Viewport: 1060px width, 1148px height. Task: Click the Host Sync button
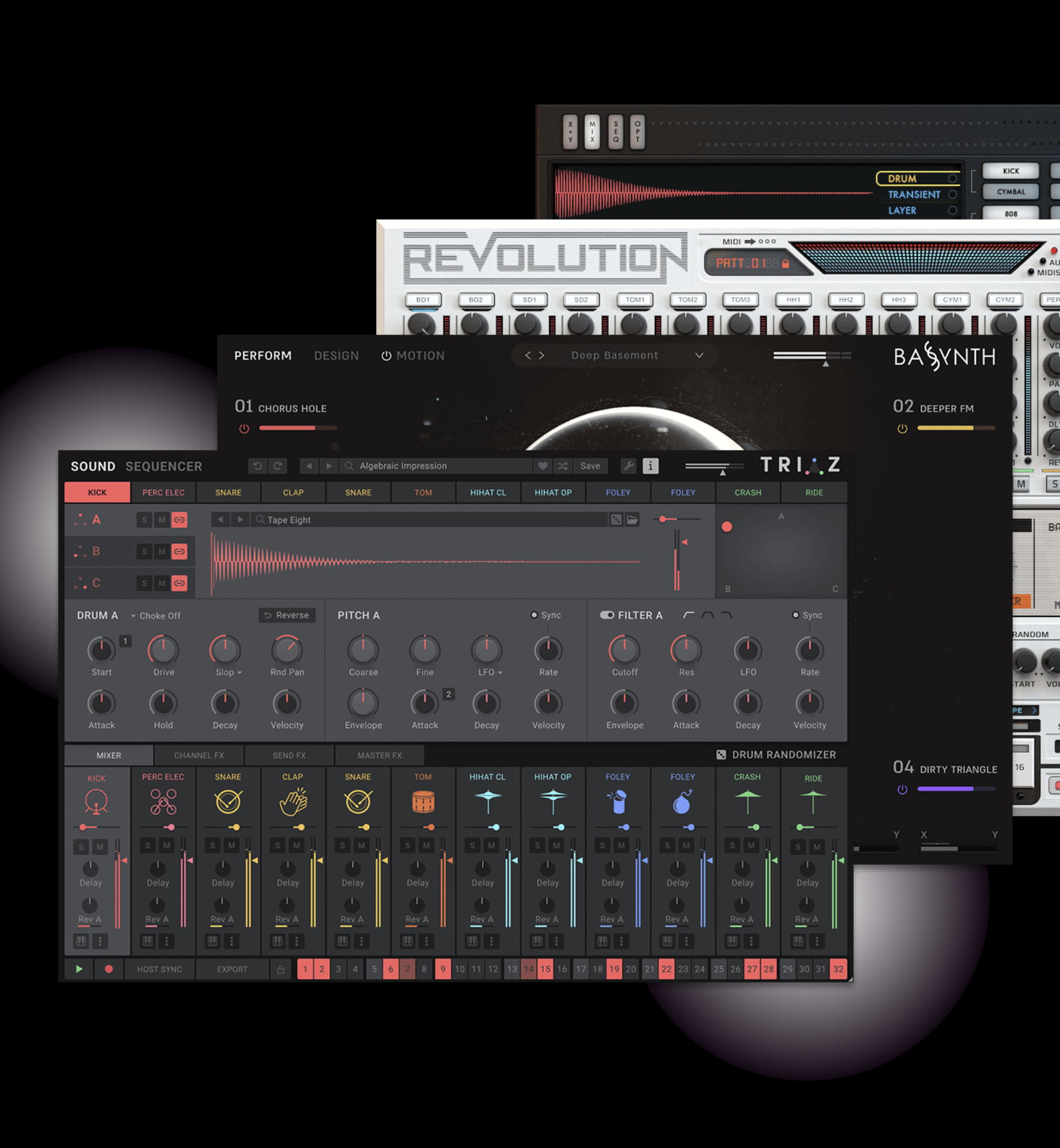[160, 969]
